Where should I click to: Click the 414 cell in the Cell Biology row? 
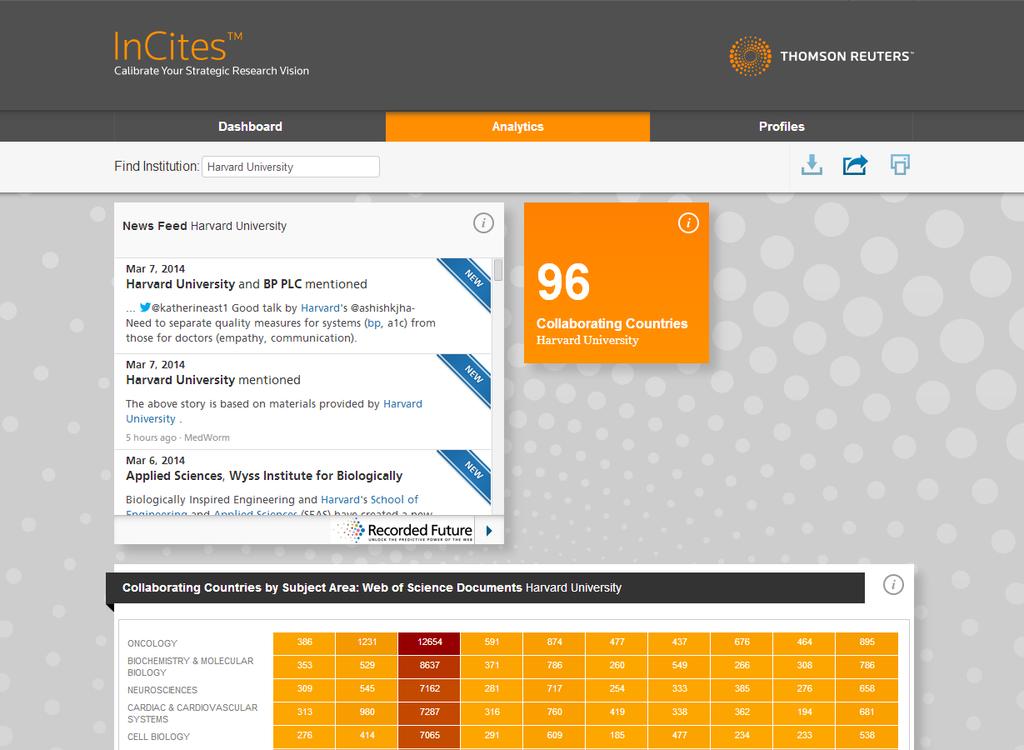(x=367, y=736)
